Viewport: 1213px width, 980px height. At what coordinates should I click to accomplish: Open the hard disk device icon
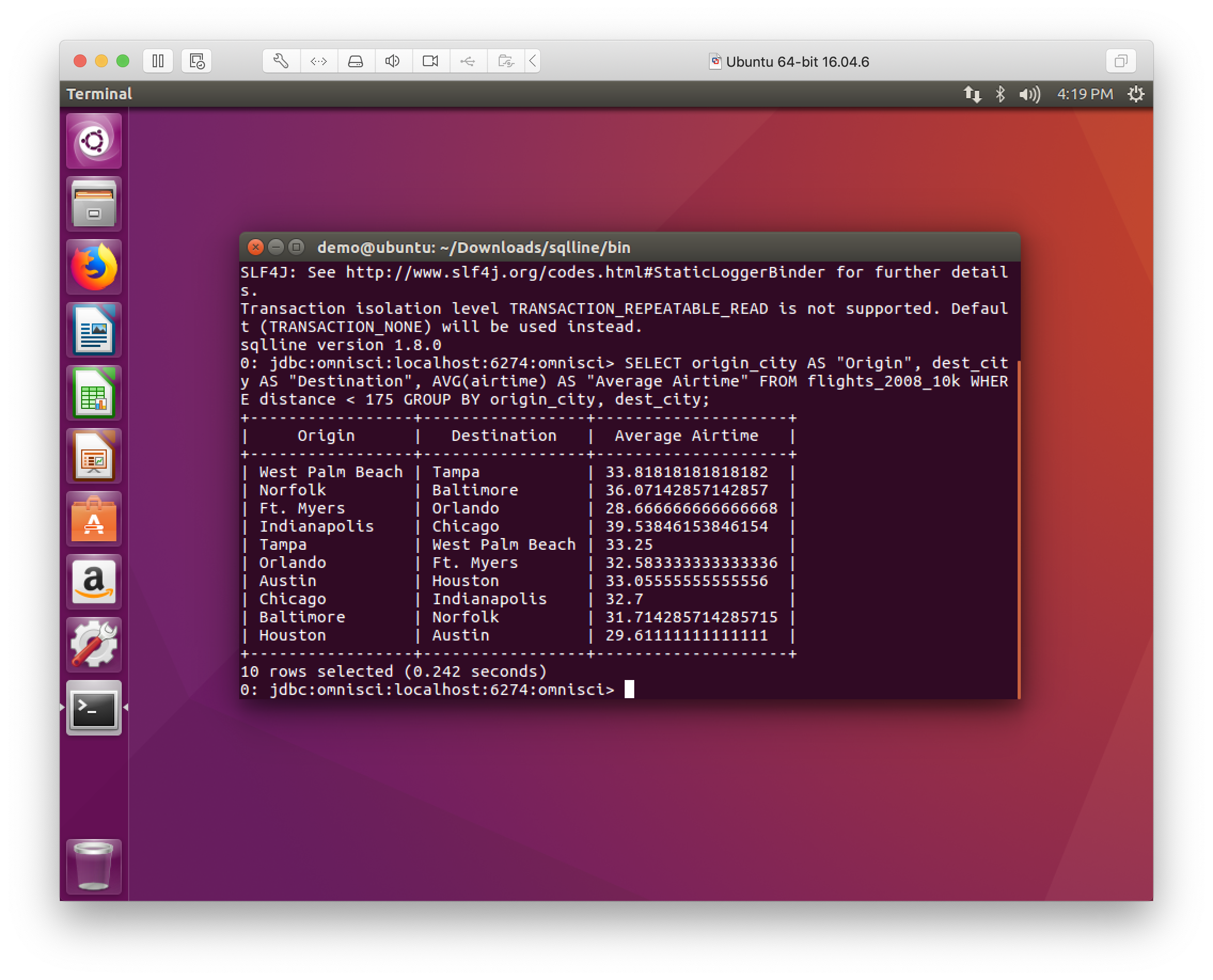(356, 61)
